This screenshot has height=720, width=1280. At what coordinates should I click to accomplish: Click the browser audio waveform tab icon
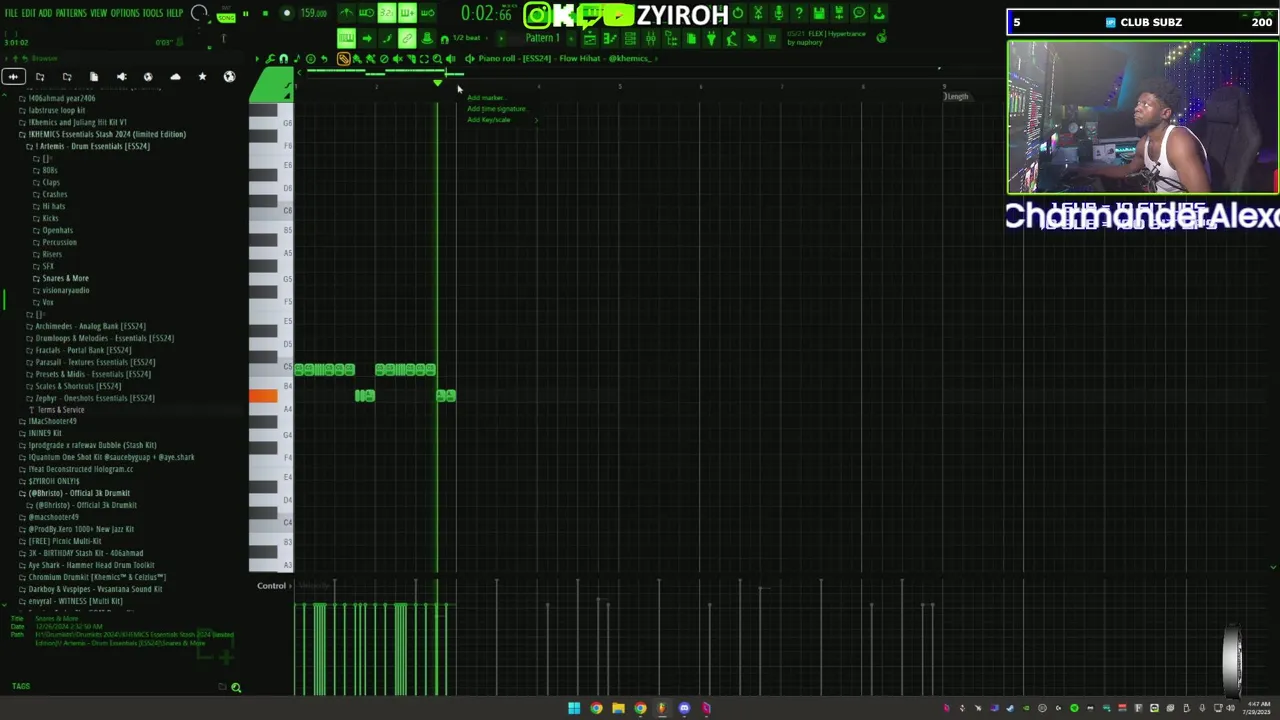pyautogui.click(x=13, y=77)
